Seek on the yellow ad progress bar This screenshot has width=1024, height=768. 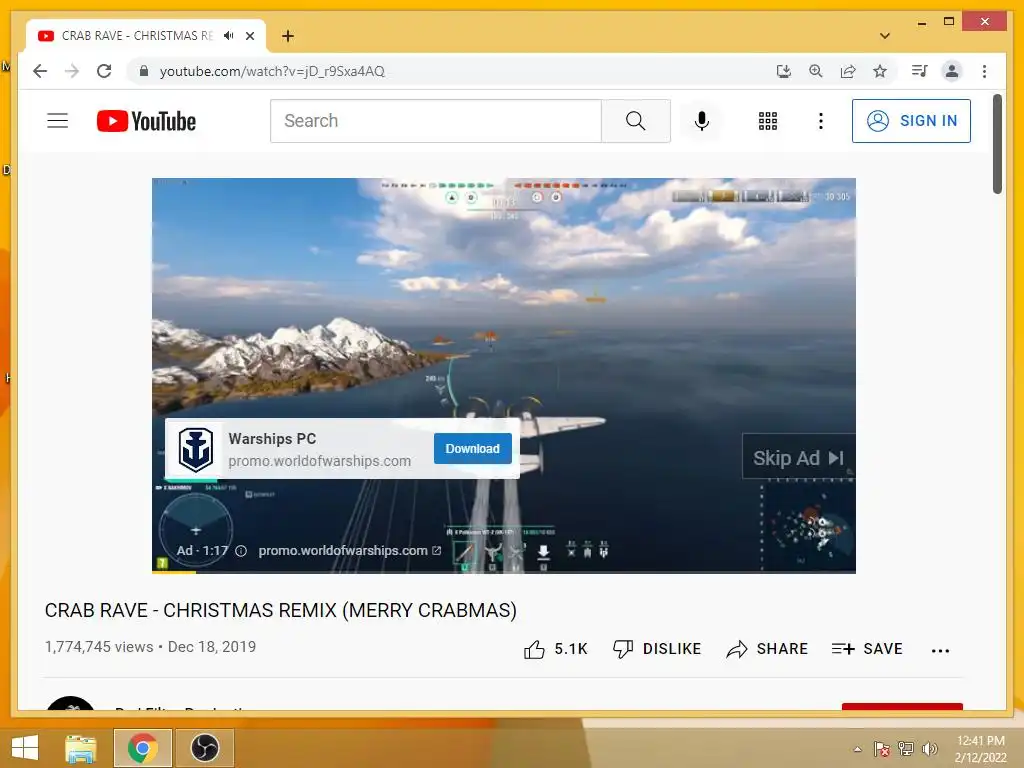(504, 571)
